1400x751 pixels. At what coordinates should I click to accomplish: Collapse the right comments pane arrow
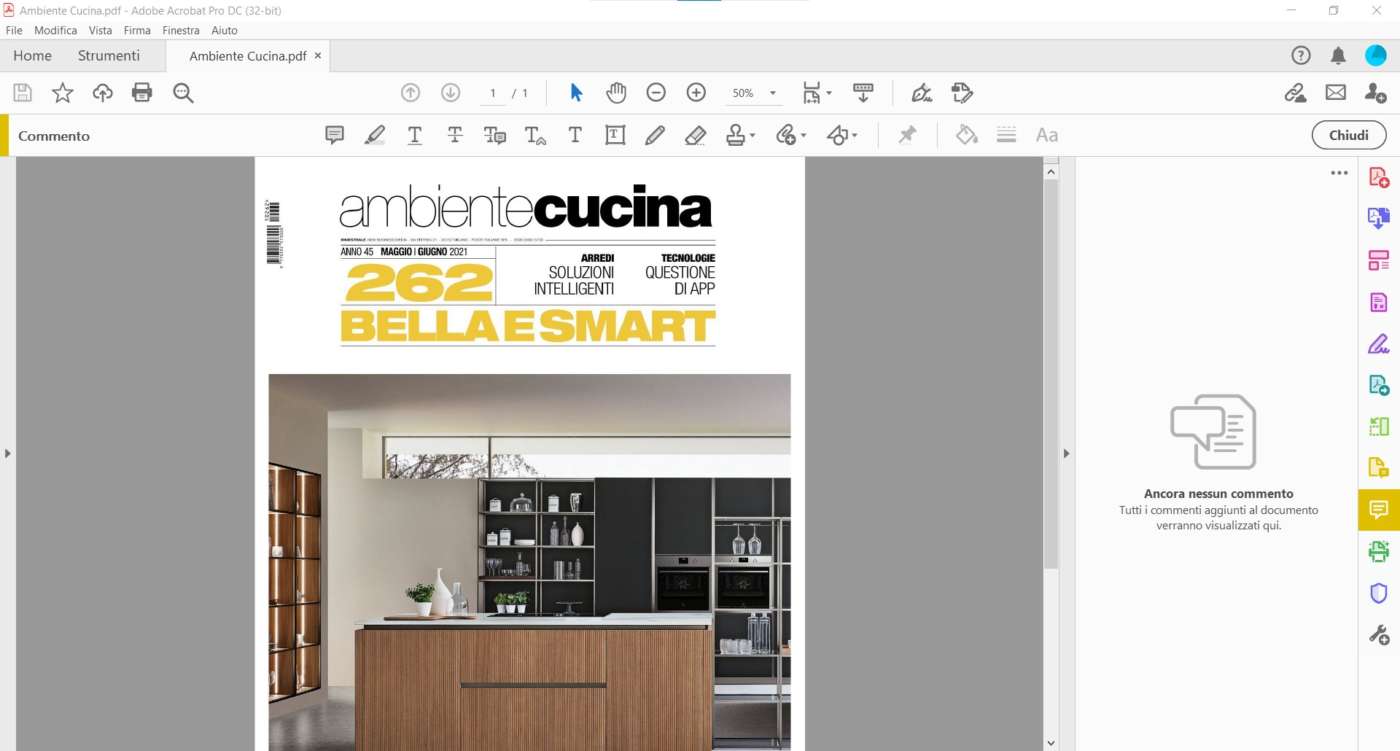[x=1066, y=453]
